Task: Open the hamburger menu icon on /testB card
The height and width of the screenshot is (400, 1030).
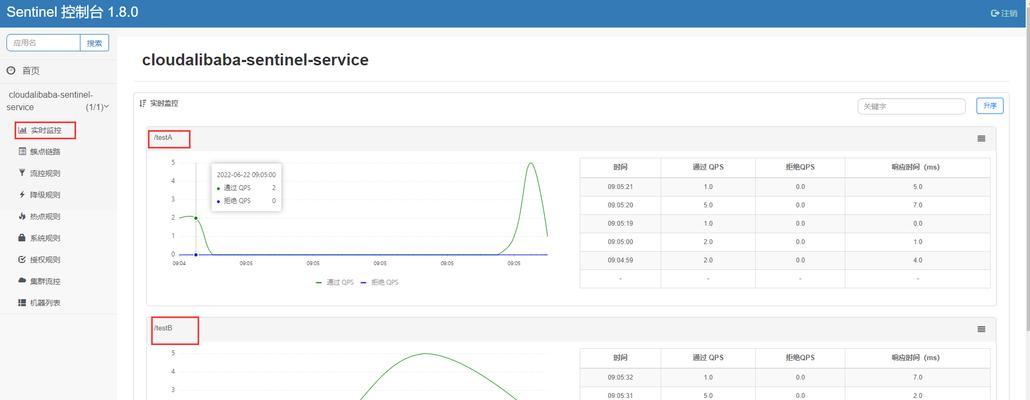Action: [981, 329]
